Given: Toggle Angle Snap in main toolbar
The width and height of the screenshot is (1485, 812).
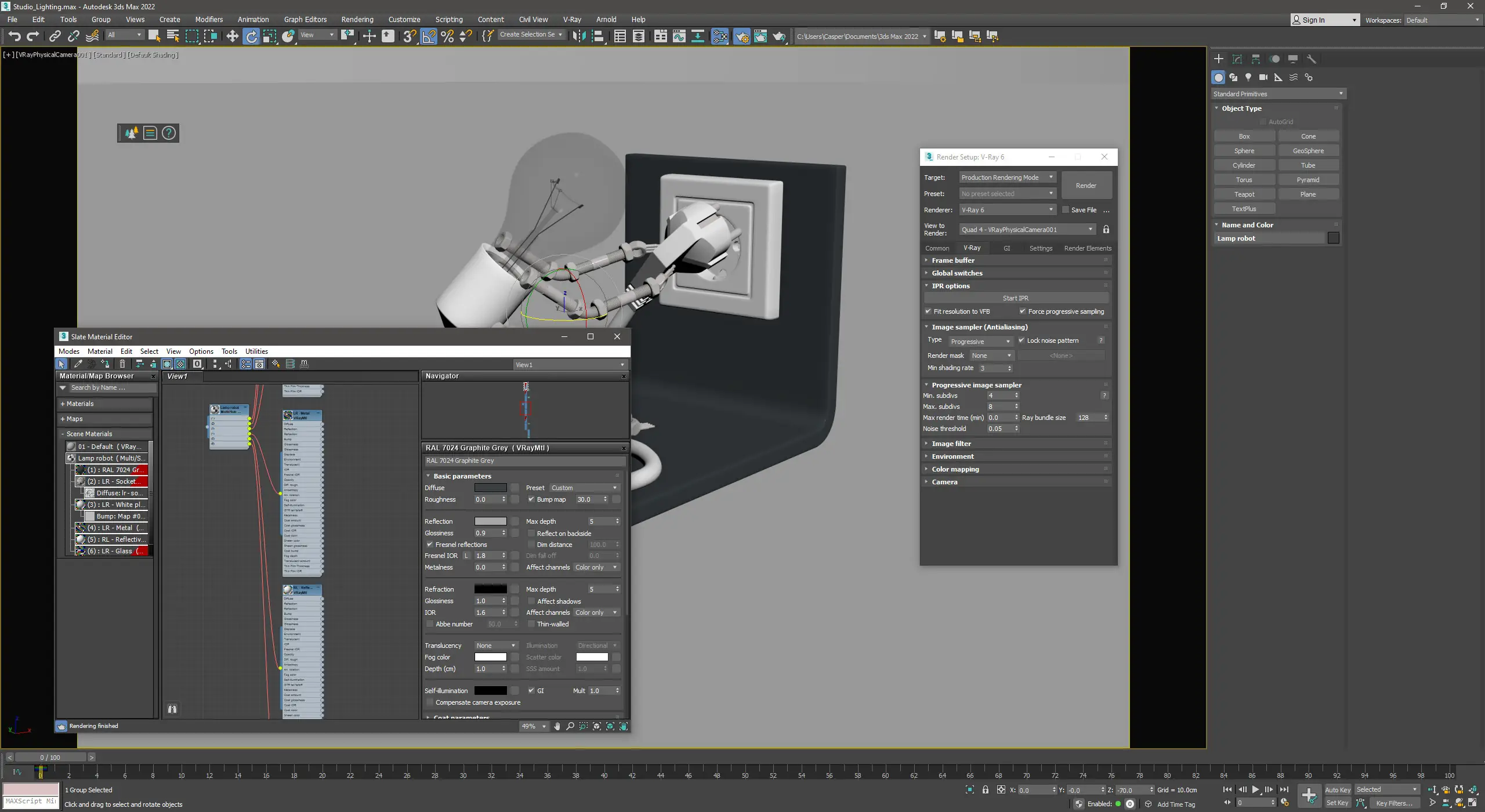Looking at the screenshot, I should [x=429, y=37].
